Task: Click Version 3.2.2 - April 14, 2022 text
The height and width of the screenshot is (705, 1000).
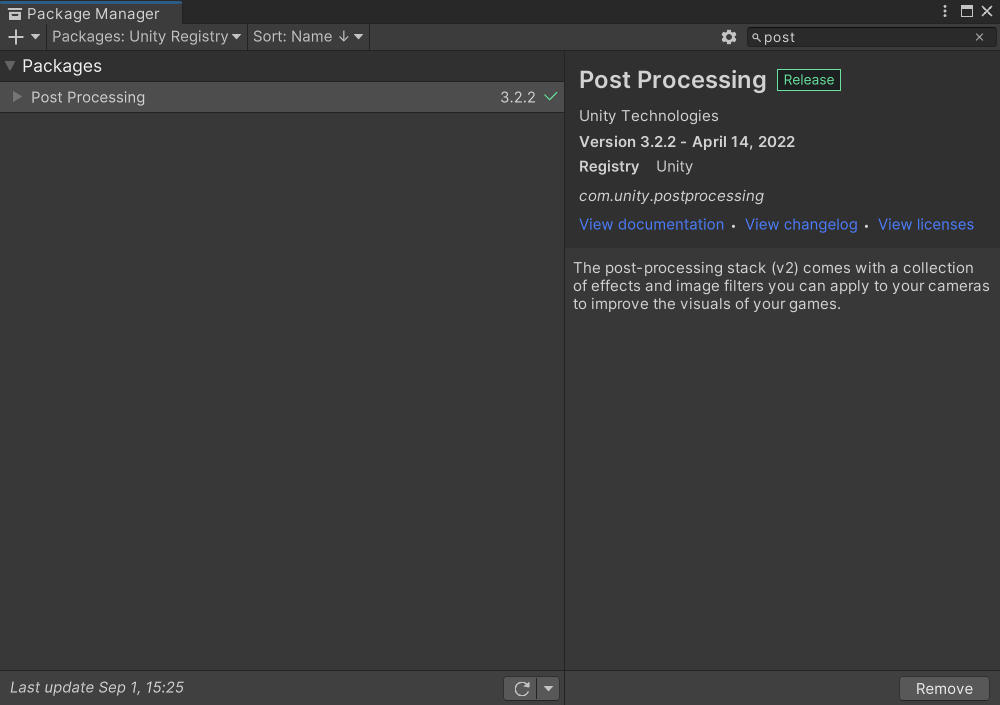Action: point(687,142)
